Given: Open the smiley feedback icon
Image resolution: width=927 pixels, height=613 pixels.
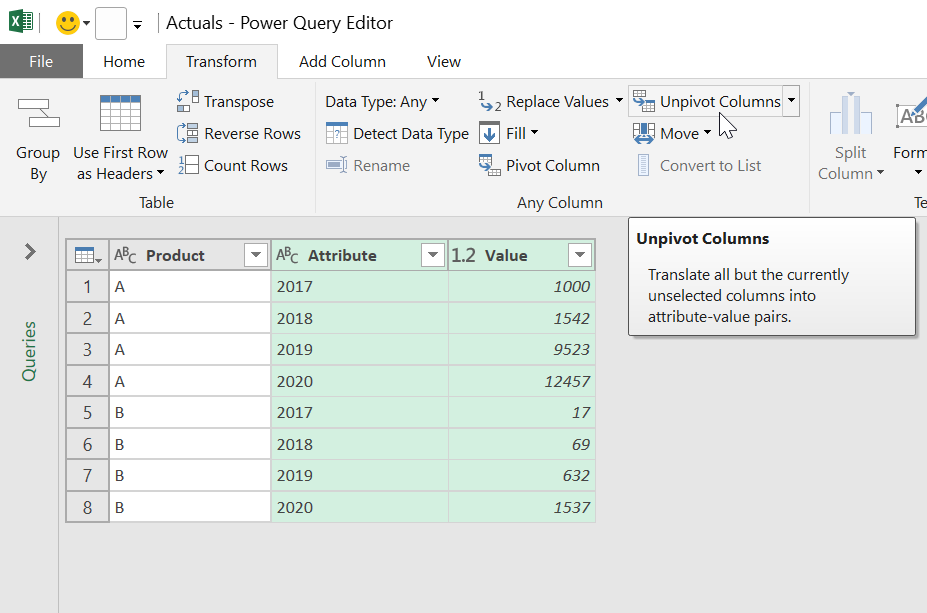Looking at the screenshot, I should click(x=68, y=23).
